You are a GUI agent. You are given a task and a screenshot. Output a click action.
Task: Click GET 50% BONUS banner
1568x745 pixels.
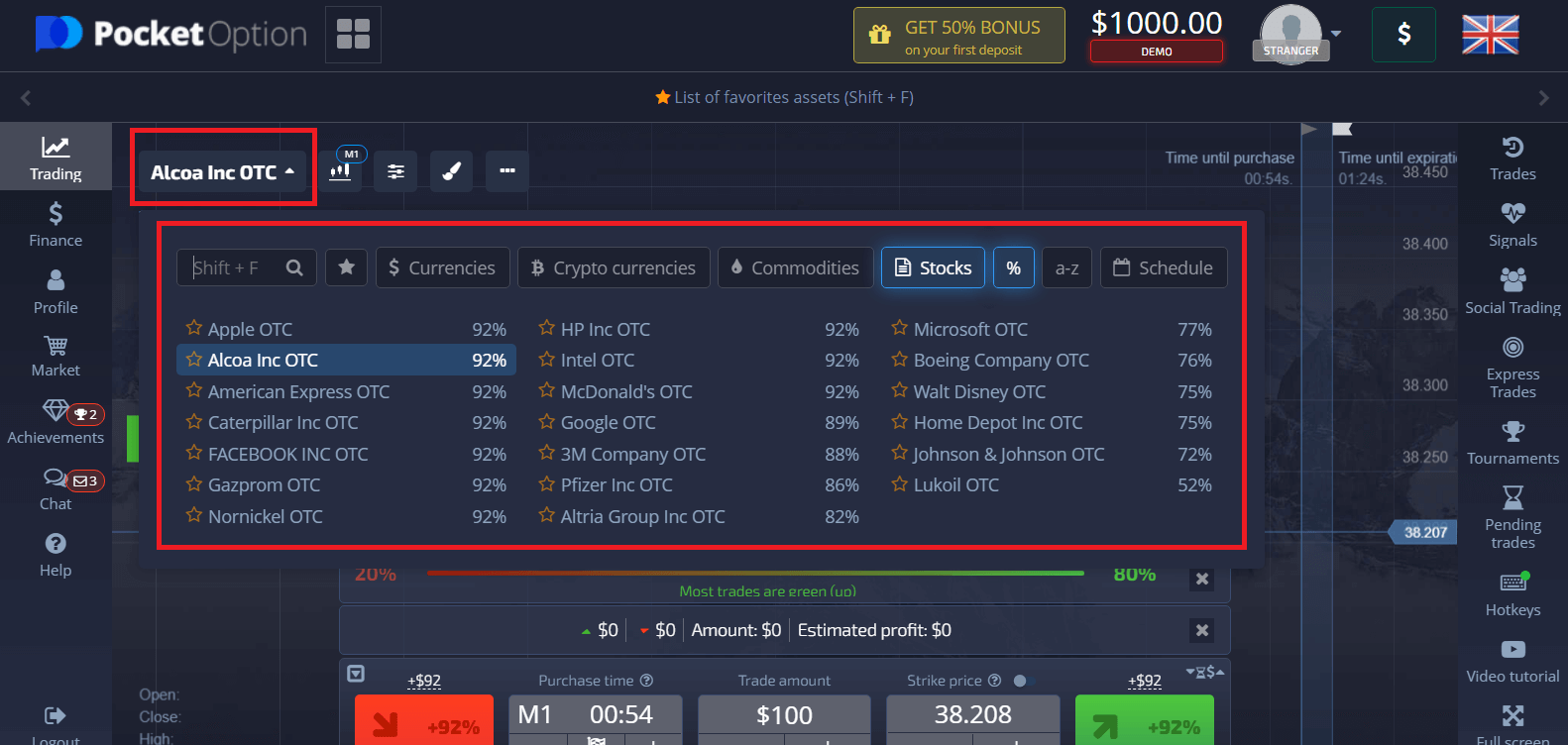[959, 36]
